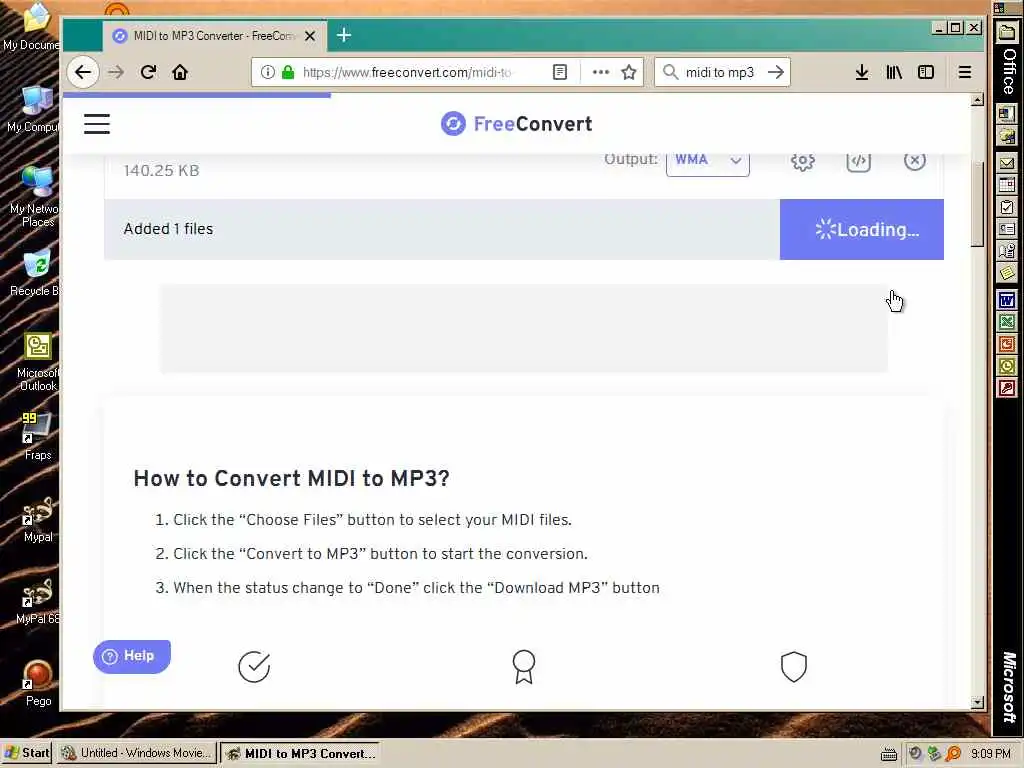
Task: Click the shield security feature icon
Action: click(793, 667)
